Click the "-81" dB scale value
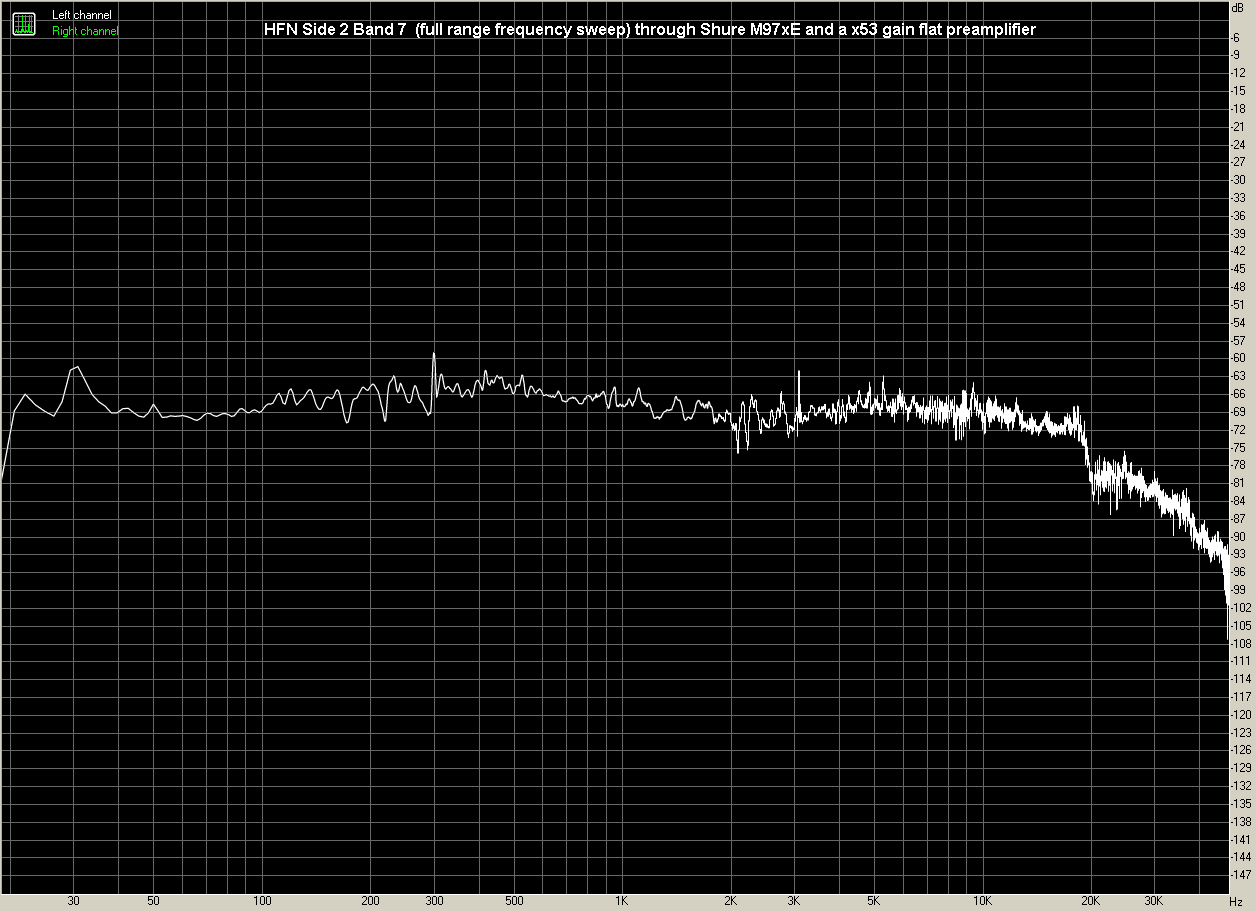 [x=1240, y=483]
